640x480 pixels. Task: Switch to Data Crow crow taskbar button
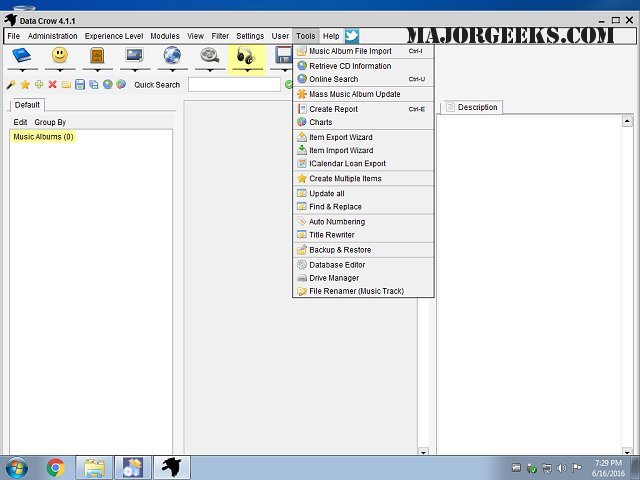click(x=172, y=468)
